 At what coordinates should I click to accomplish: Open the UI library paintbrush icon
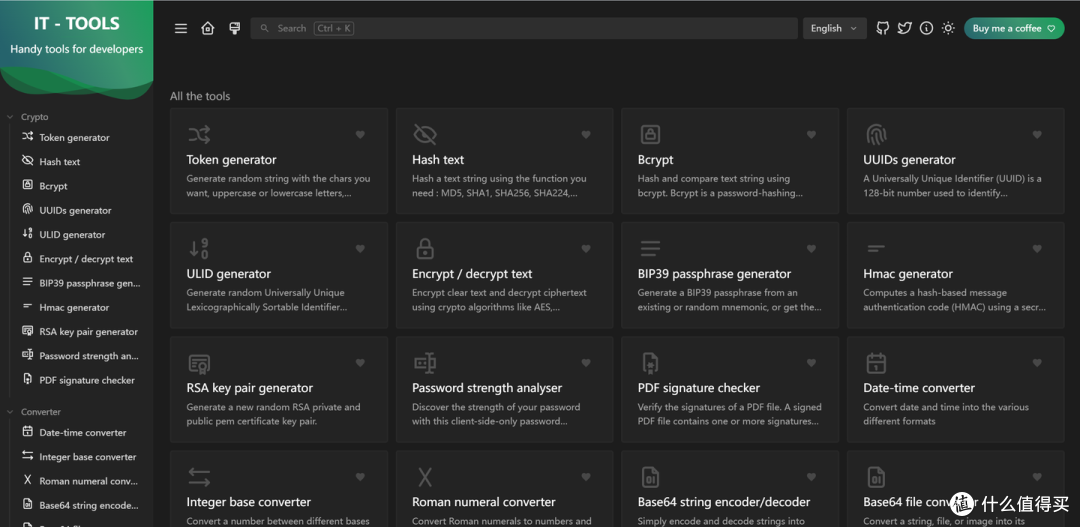(x=234, y=28)
